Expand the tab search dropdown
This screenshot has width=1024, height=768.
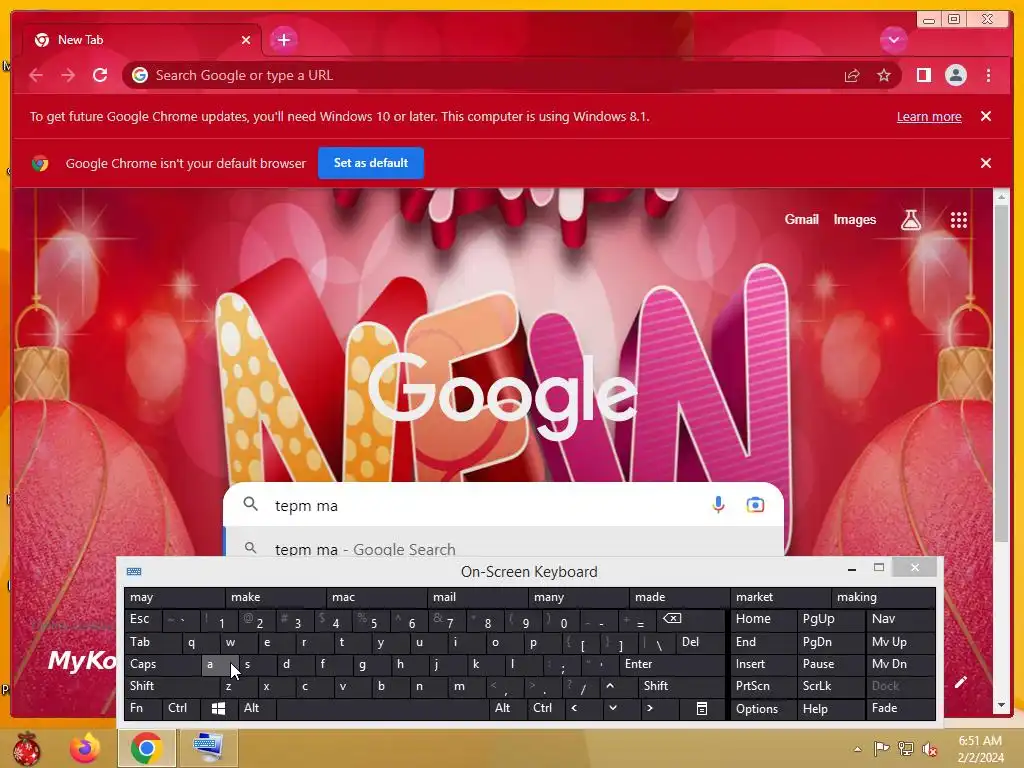pos(893,40)
